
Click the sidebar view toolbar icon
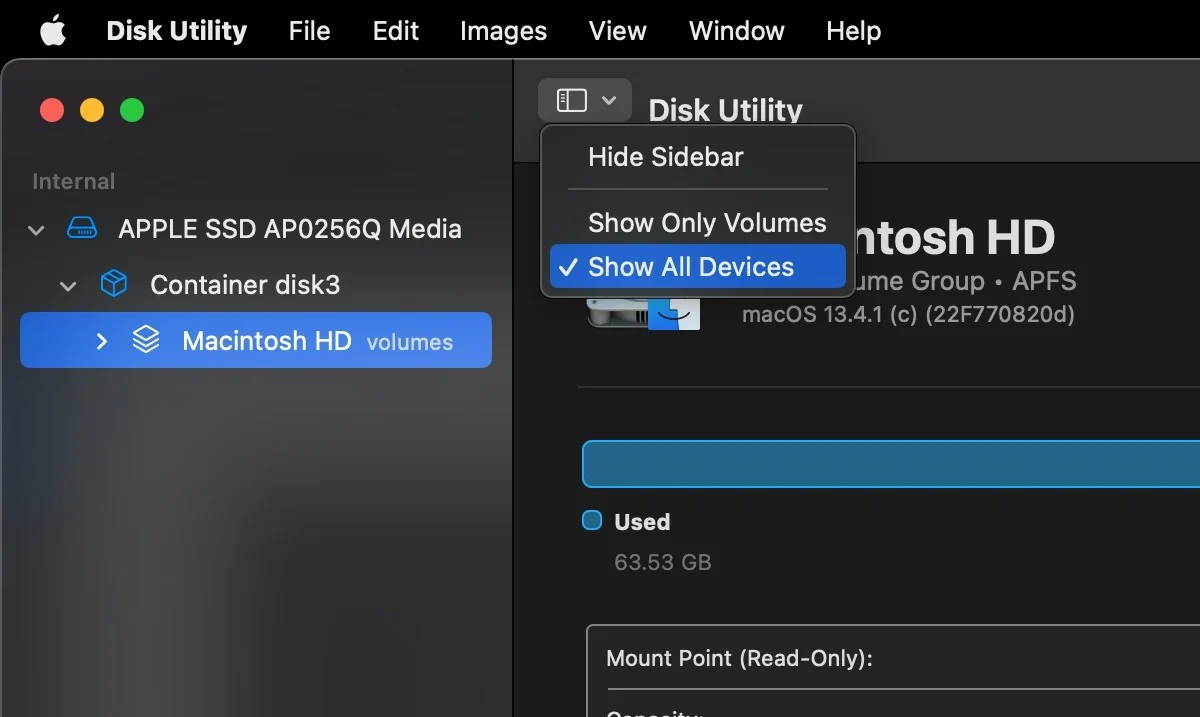point(572,100)
